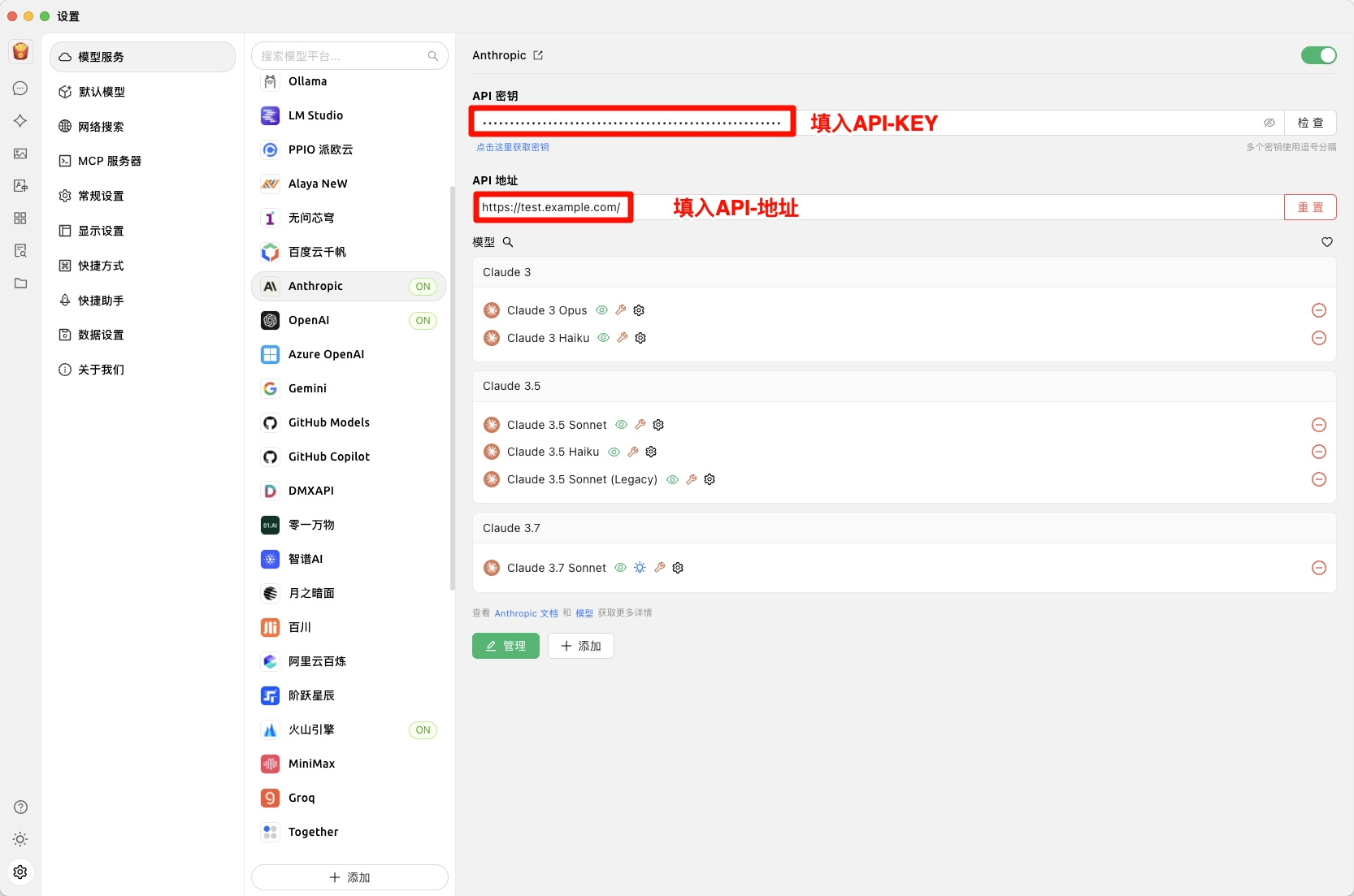The image size is (1354, 896).
Task: Remove Claude 3.7 Sonnet with minus icon
Action: point(1319,568)
